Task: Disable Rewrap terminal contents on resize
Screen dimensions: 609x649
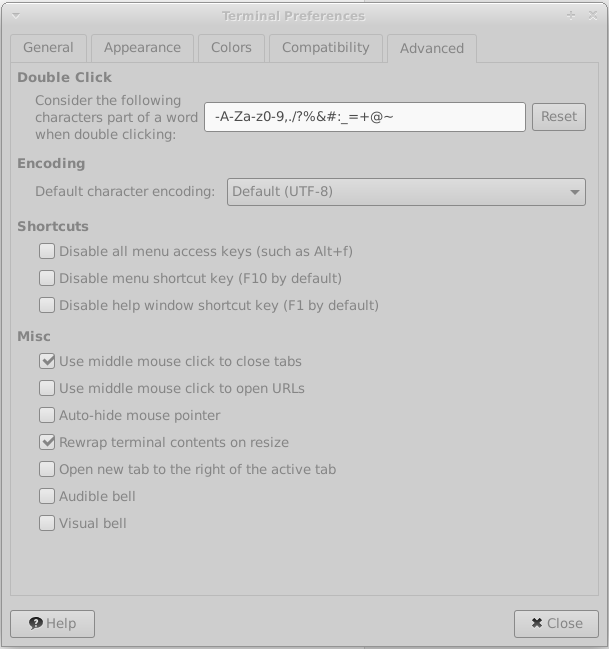Action: click(x=47, y=442)
